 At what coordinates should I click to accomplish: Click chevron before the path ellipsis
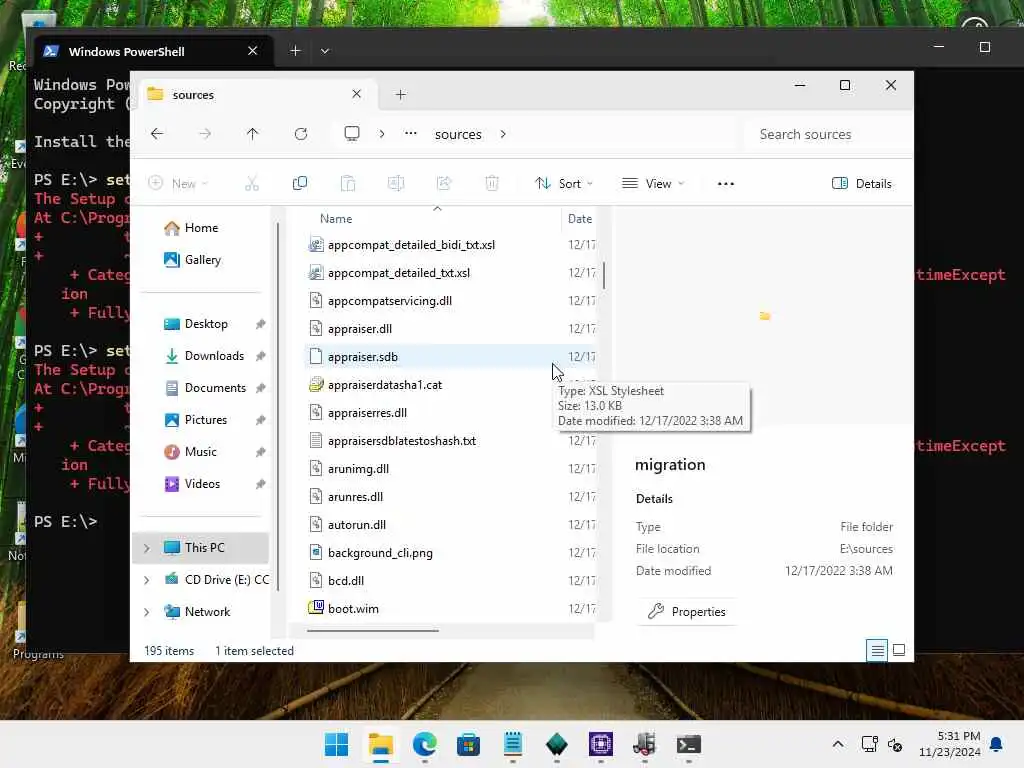[382, 134]
